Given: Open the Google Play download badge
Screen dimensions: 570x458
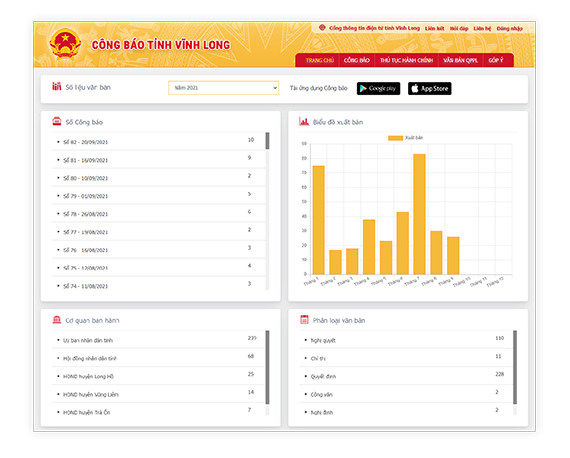Looking at the screenshot, I should click(378, 88).
